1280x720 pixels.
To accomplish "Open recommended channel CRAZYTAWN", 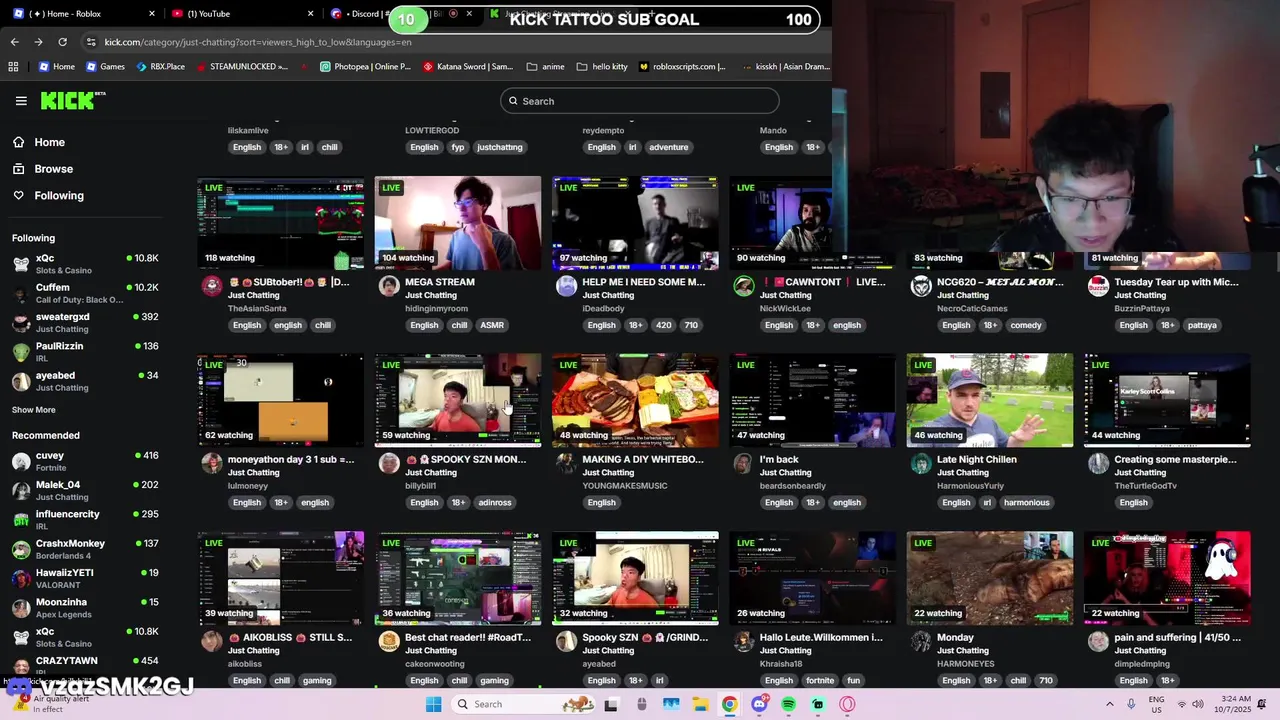I will pyautogui.click(x=85, y=665).
